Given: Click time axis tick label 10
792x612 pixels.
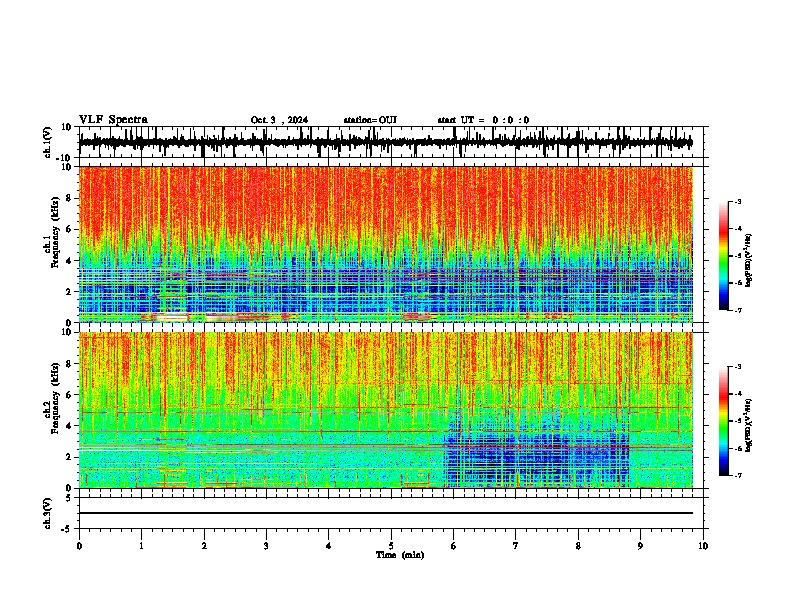Looking at the screenshot, I should pyautogui.click(x=703, y=546).
